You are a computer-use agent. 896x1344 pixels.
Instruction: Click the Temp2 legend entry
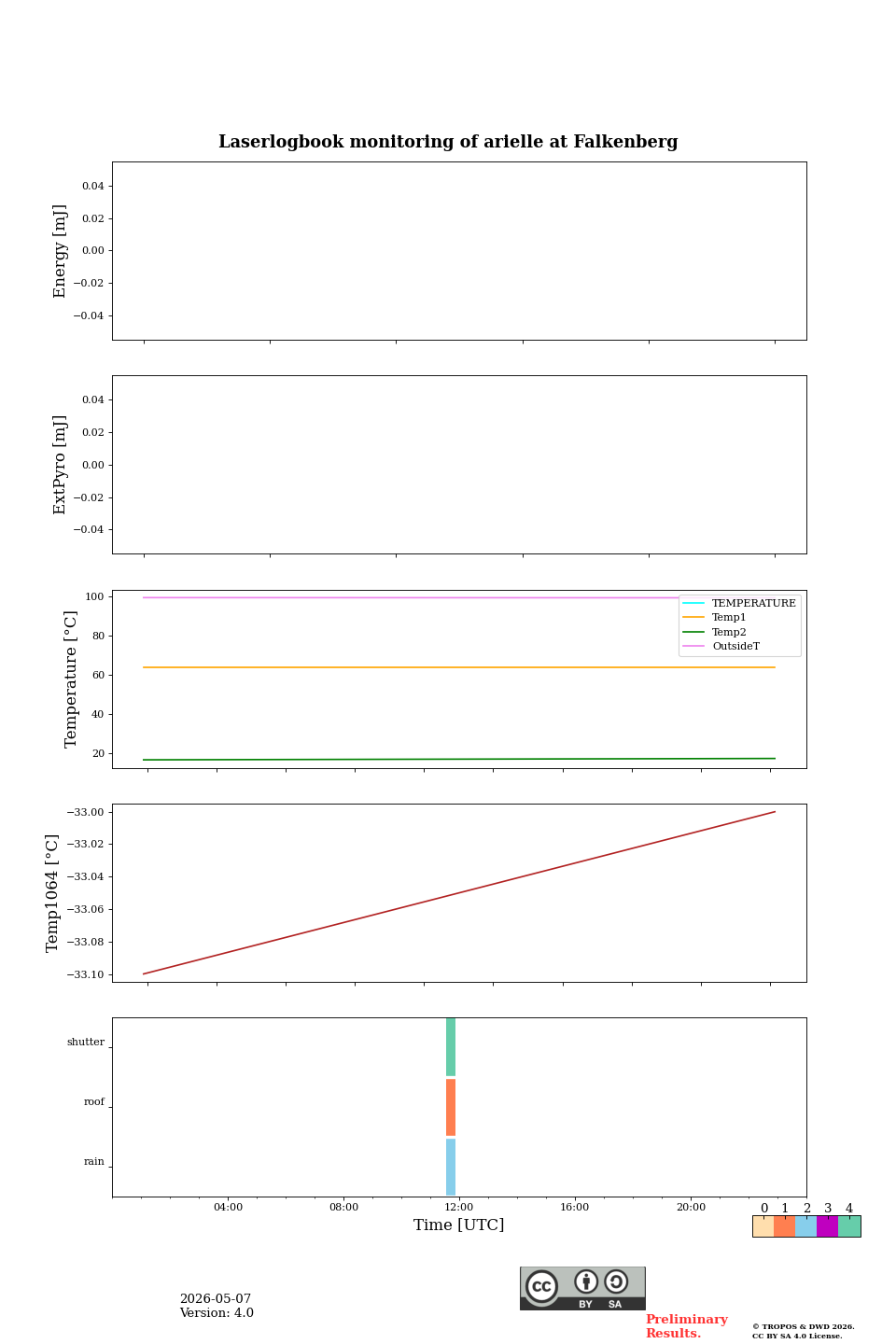(715, 632)
